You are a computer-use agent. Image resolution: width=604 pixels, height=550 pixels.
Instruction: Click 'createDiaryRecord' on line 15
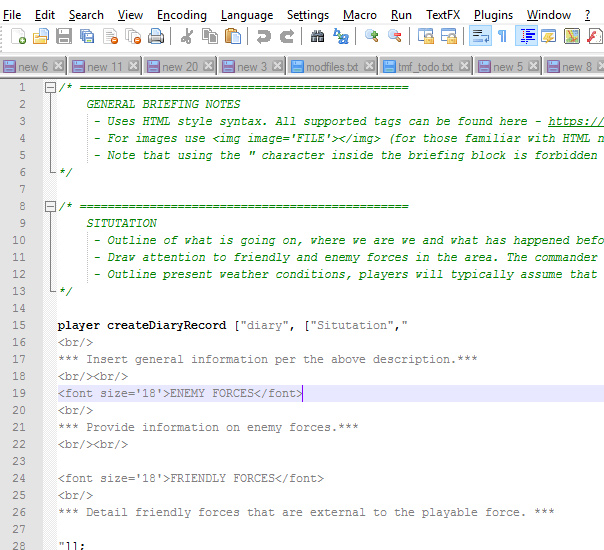tap(166, 325)
